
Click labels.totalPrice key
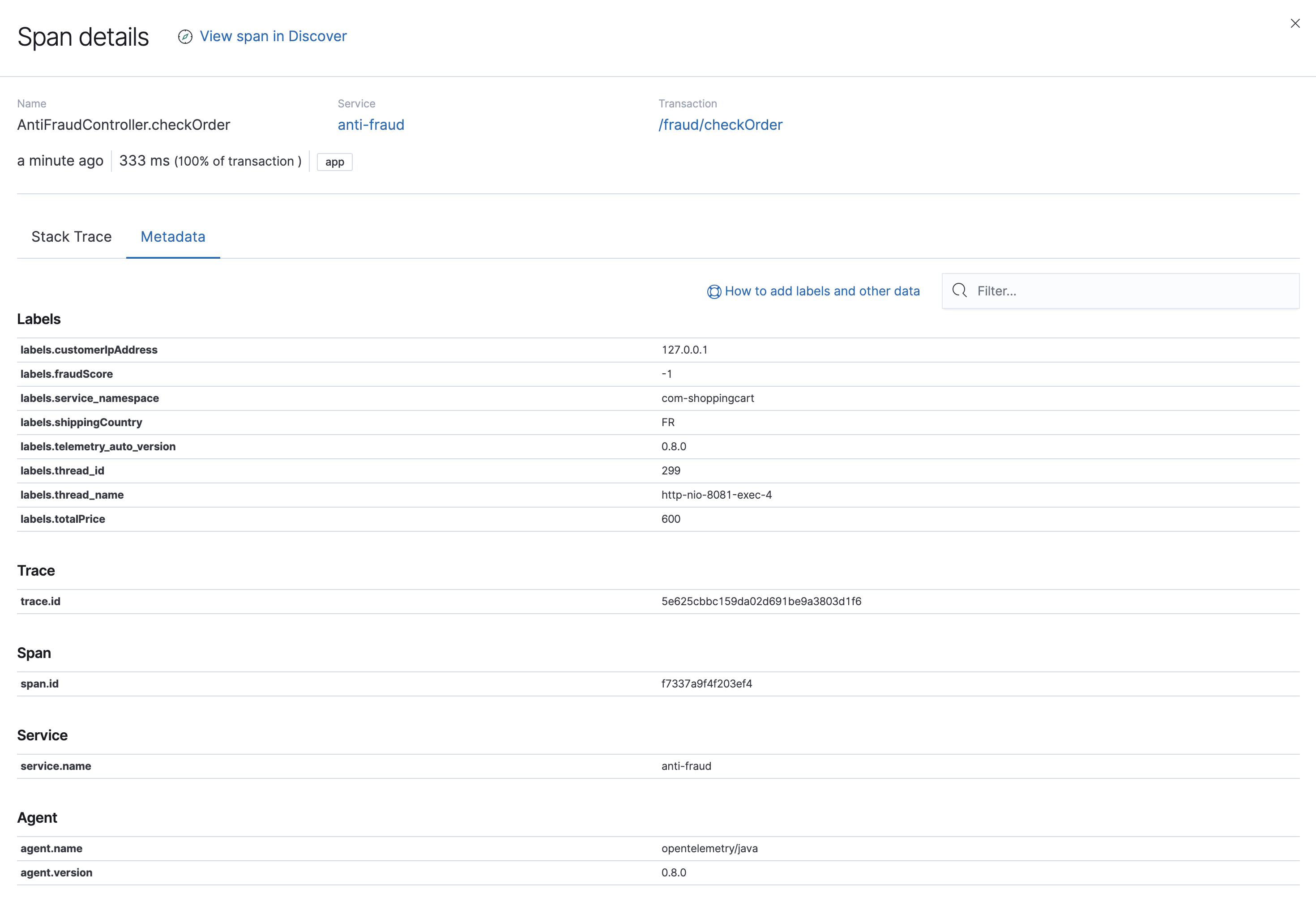pos(63,519)
